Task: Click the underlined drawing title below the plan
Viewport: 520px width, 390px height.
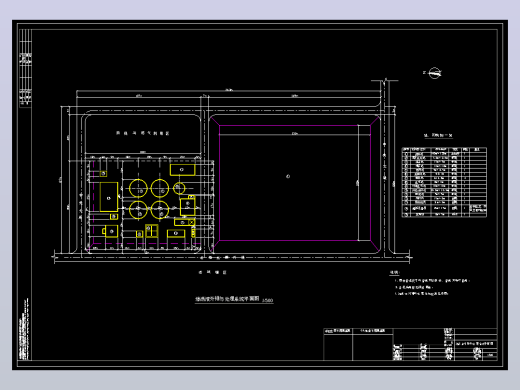Action: pos(227,299)
